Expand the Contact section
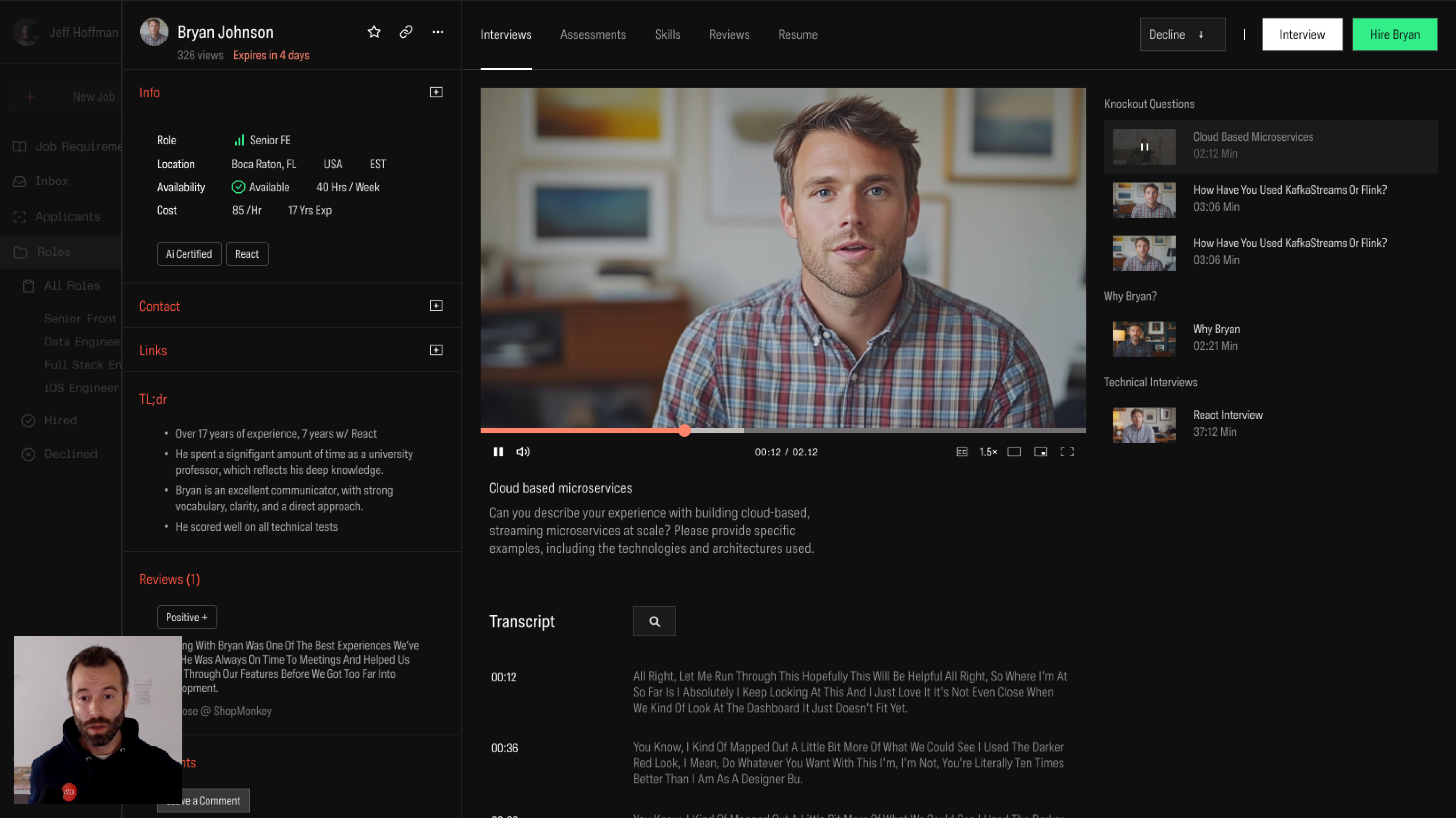The image size is (1456, 818). (x=436, y=306)
